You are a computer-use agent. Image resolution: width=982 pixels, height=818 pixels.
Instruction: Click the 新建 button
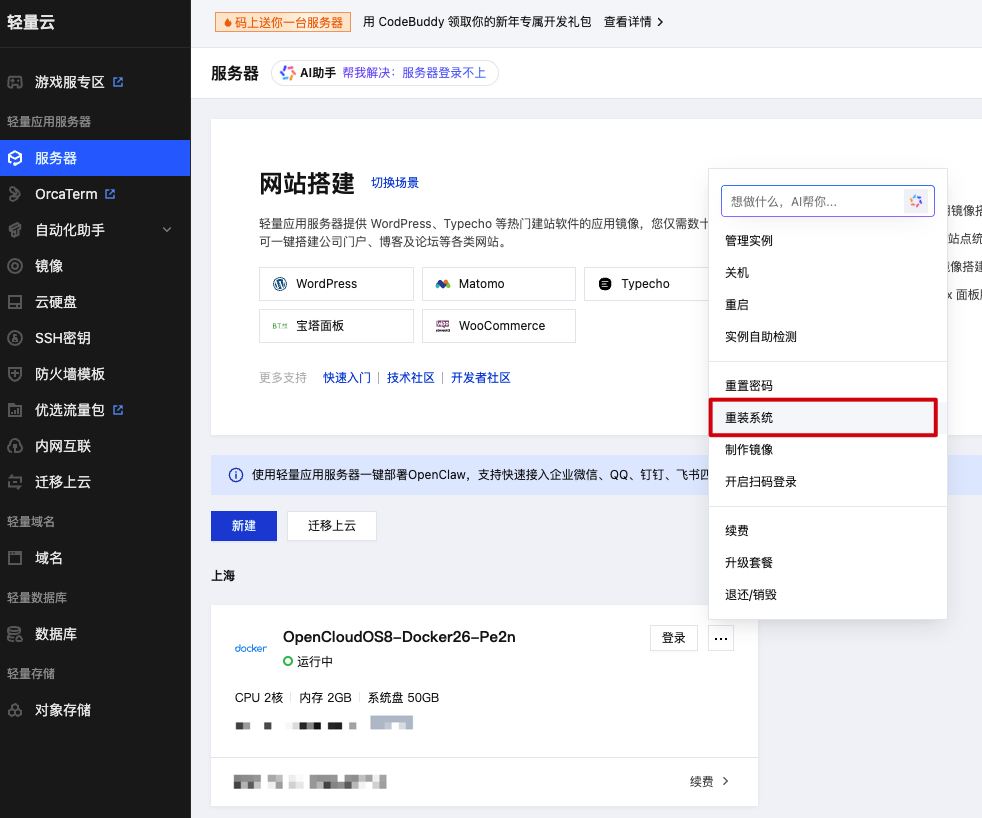[244, 525]
